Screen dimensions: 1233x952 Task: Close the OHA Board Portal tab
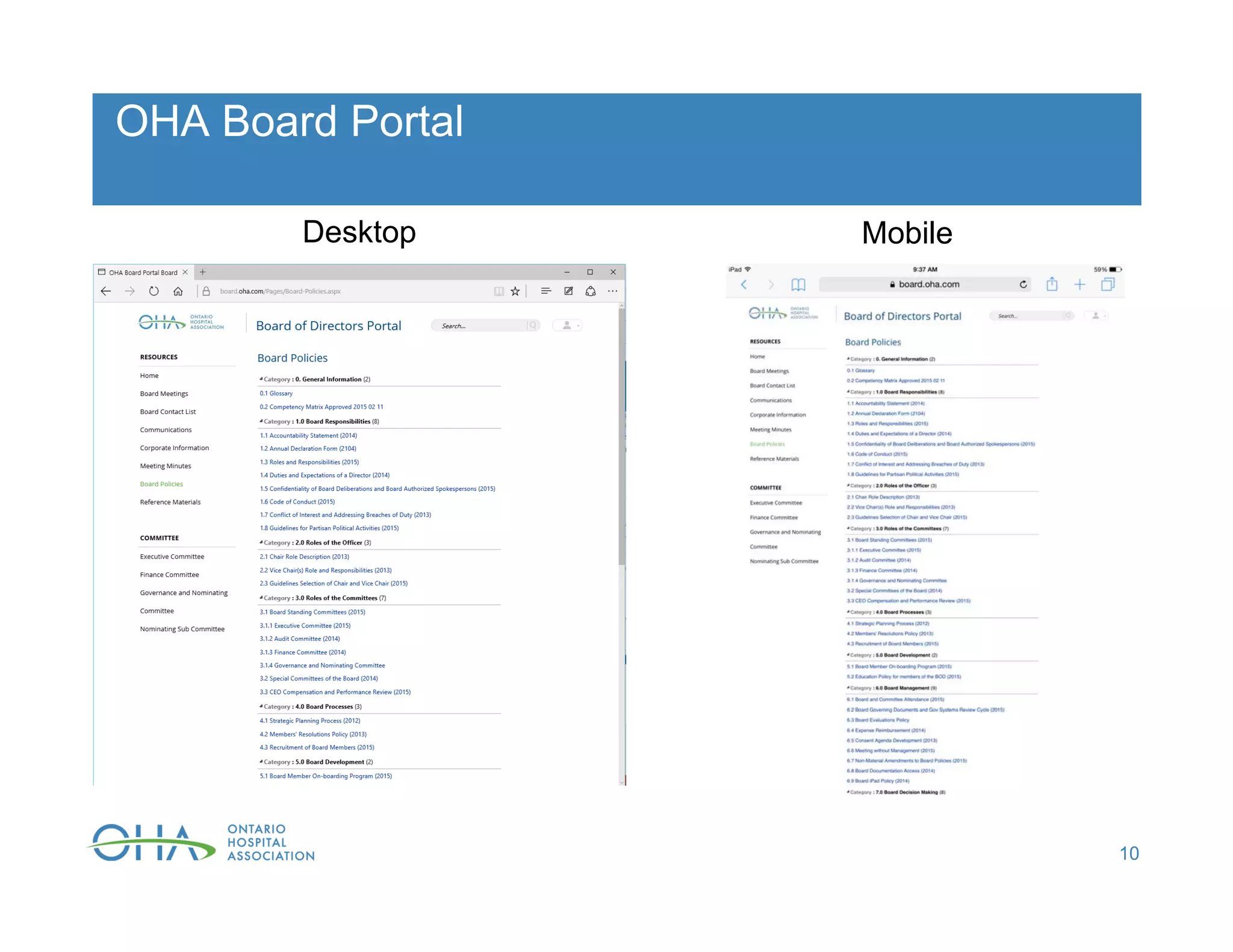185,272
